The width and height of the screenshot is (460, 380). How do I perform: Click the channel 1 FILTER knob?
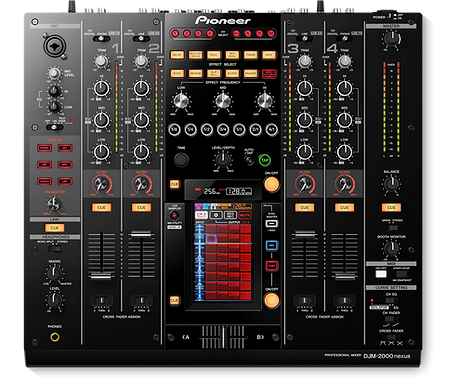pos(101,184)
